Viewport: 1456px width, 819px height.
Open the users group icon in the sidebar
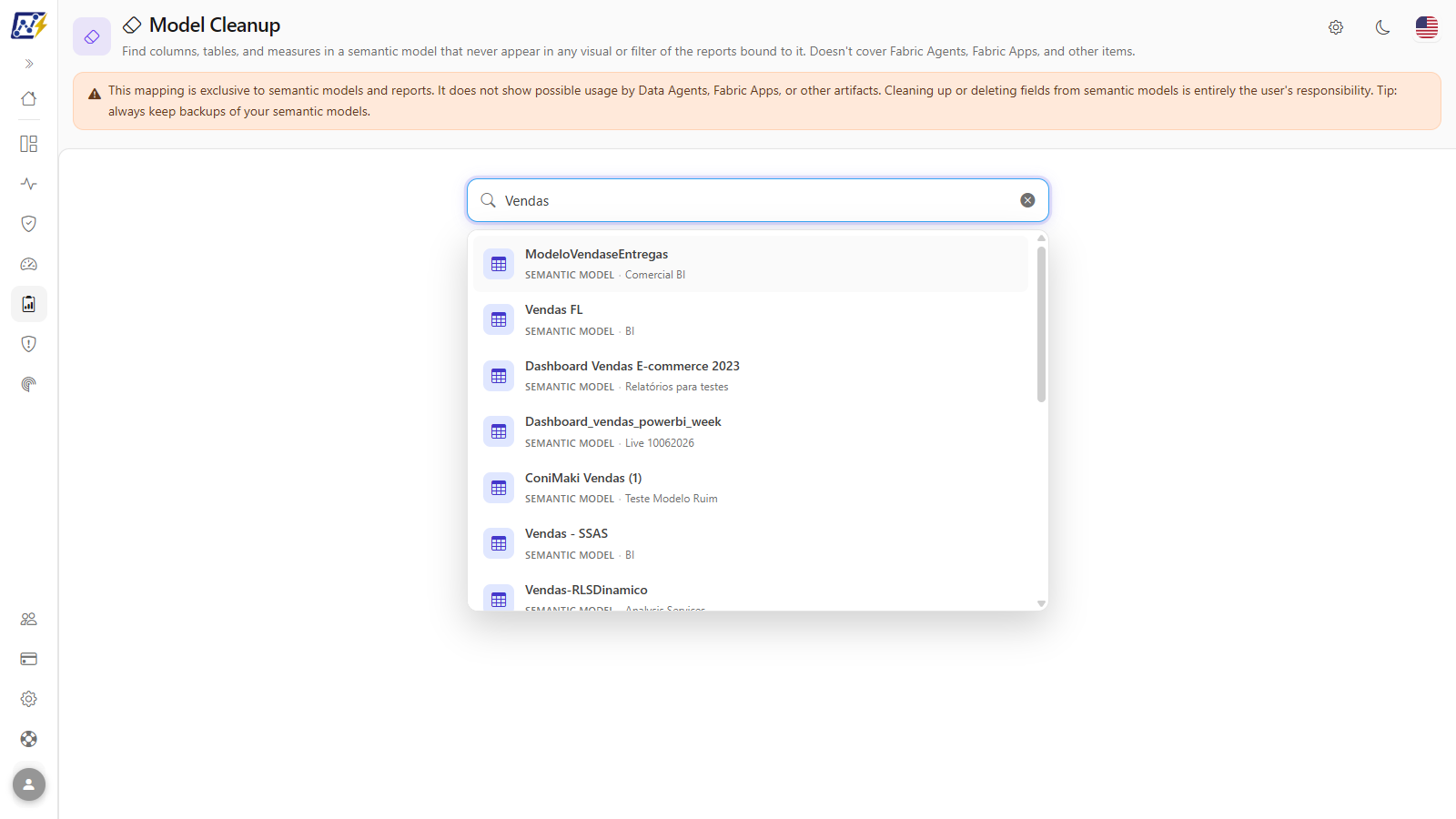[29, 619]
